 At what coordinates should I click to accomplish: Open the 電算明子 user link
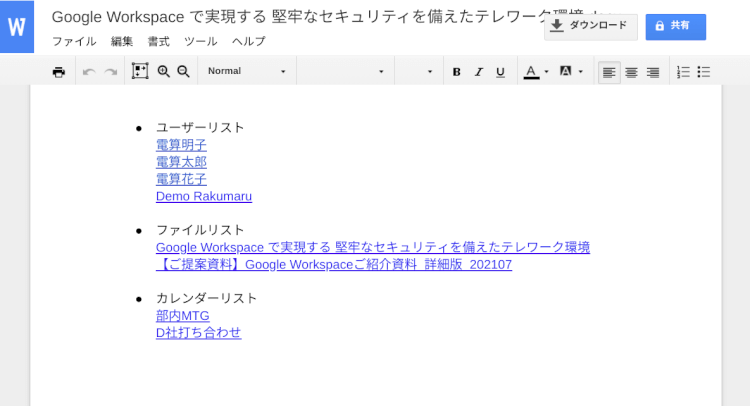pos(181,145)
